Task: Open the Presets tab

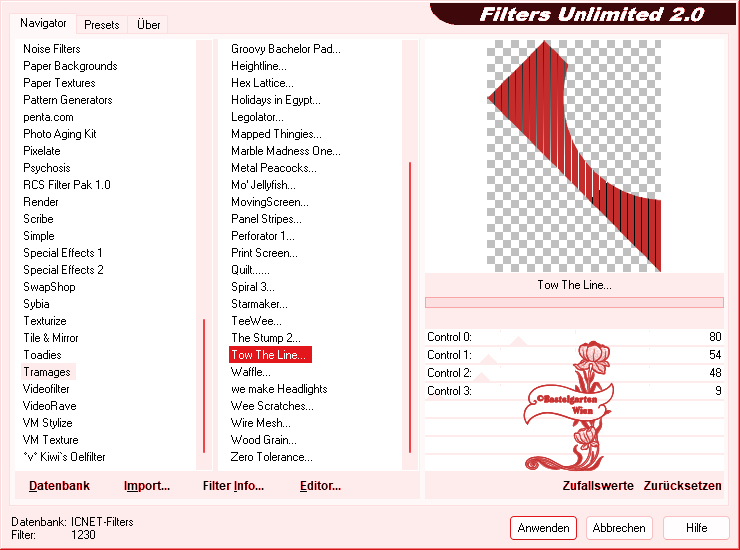Action: coord(101,25)
